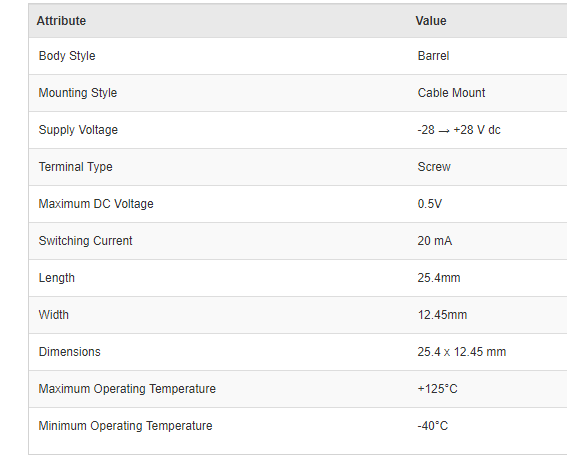
Task: Click the 12.45mm Width value
Action: tap(443, 315)
